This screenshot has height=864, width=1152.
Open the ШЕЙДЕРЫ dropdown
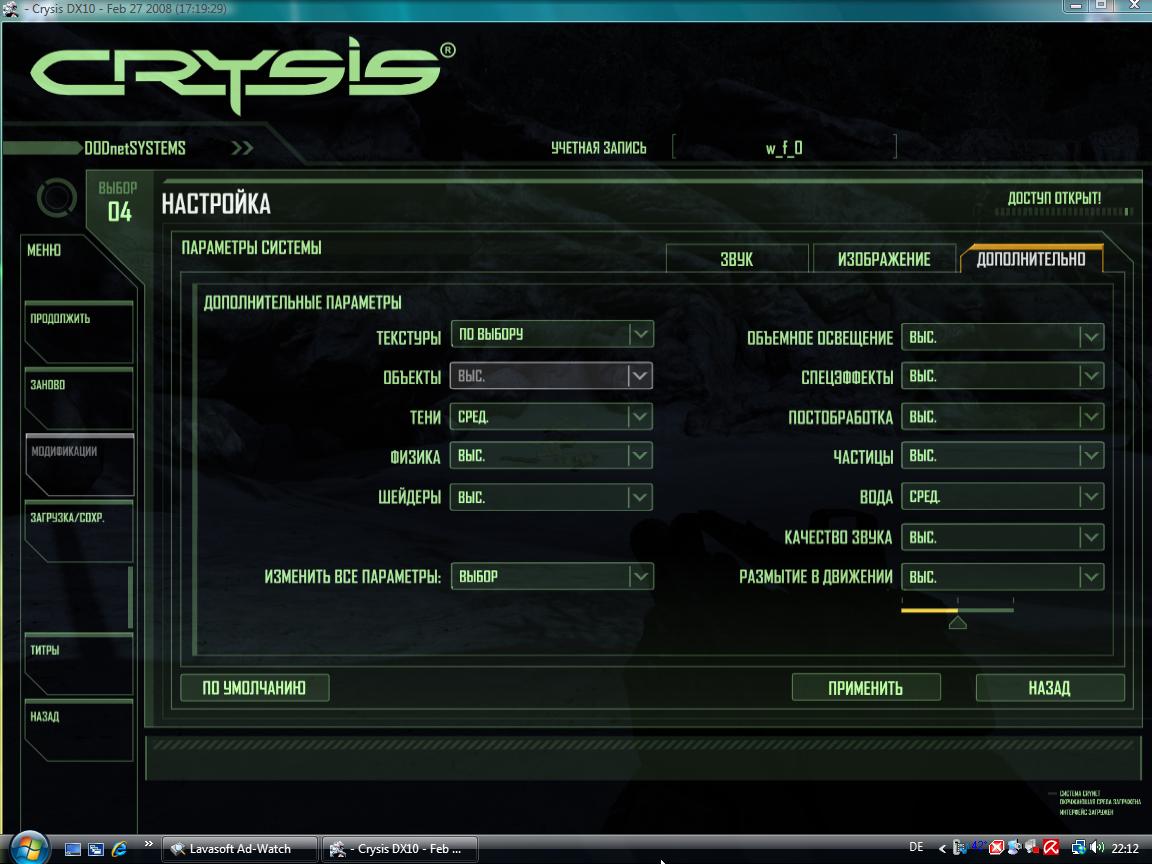pos(551,497)
